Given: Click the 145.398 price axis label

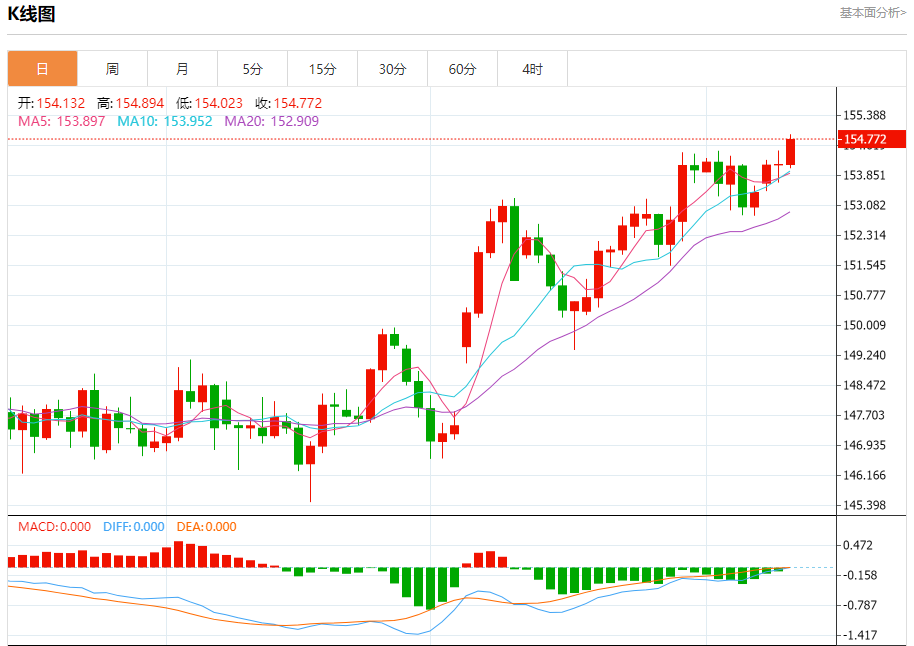Looking at the screenshot, I should click(864, 505).
